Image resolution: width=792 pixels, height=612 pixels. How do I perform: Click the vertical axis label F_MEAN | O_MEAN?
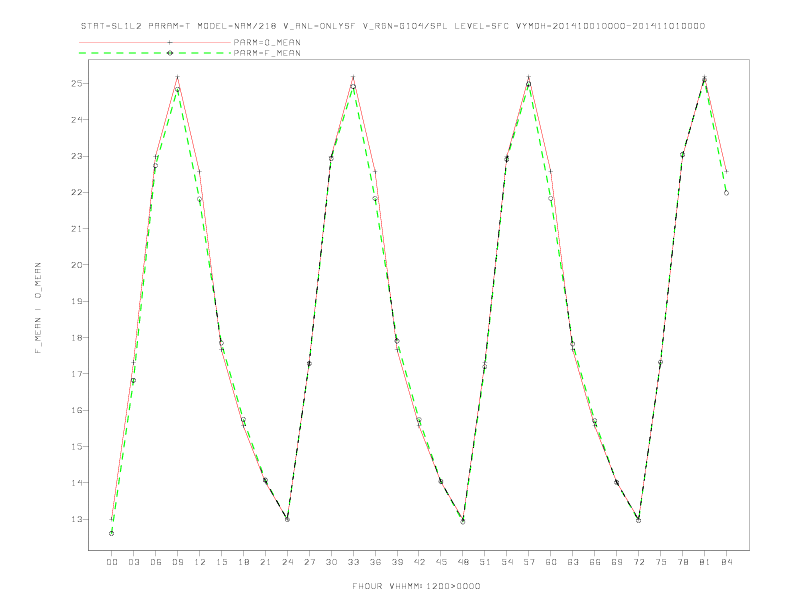point(38,308)
